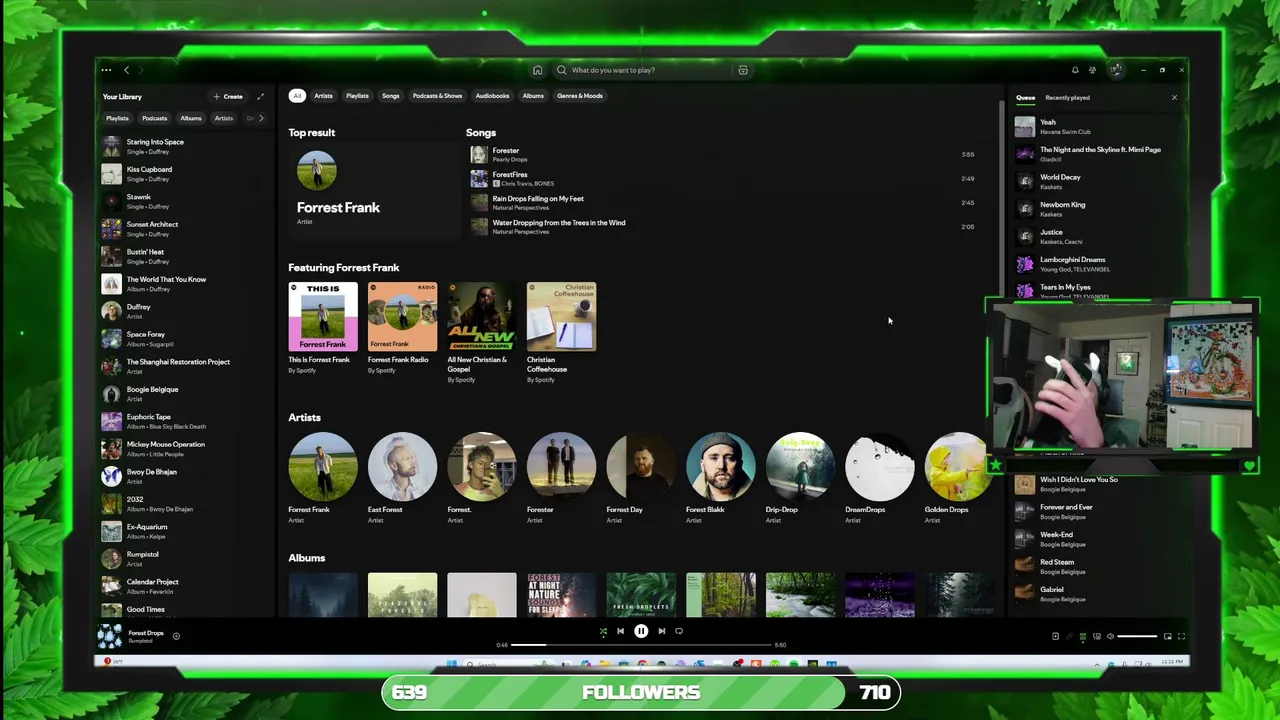
Task: Seek in the song progress bar
Action: tap(641, 645)
